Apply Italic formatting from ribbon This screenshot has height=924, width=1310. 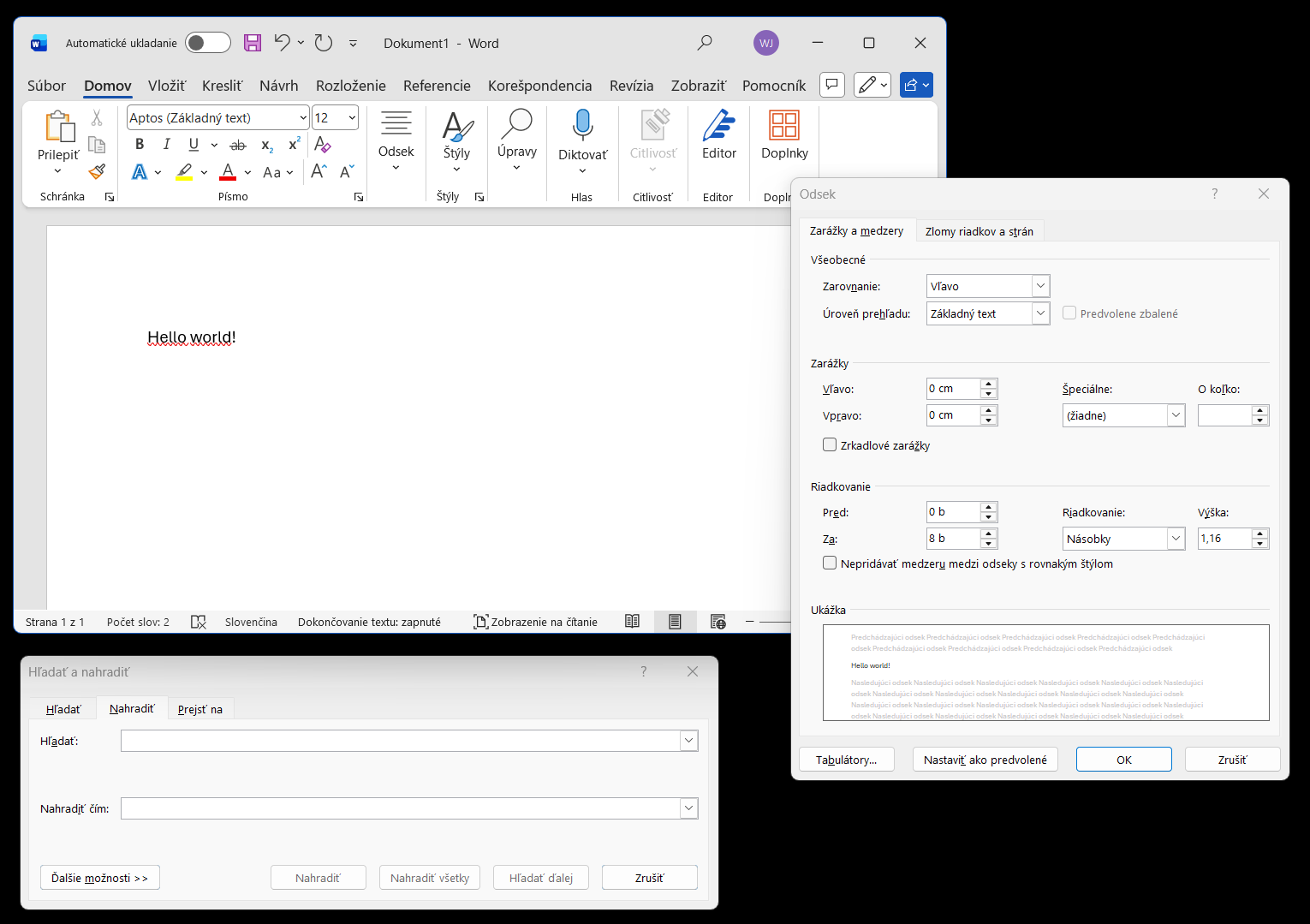point(167,144)
